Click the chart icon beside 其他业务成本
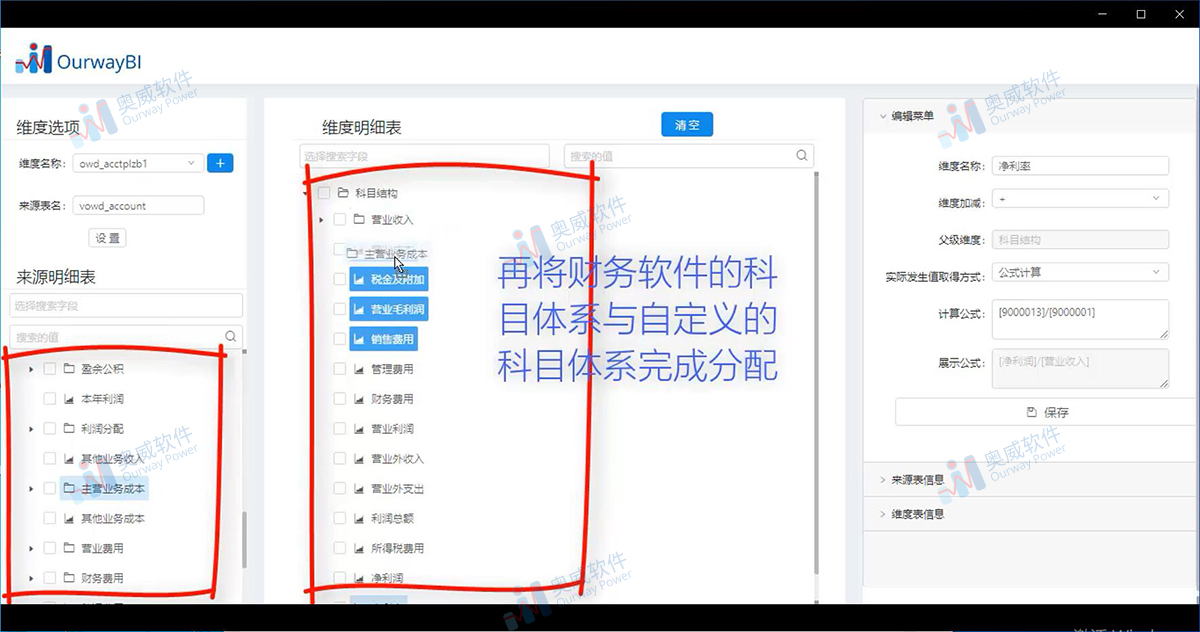 (x=70, y=519)
